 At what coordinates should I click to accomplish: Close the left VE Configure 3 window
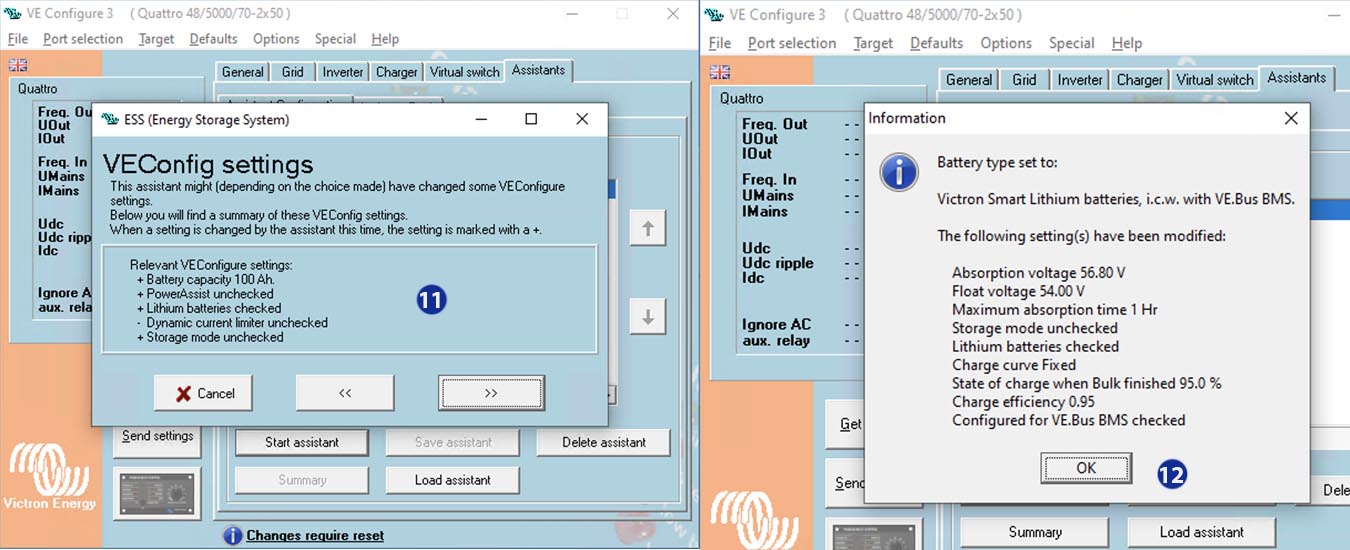click(673, 14)
